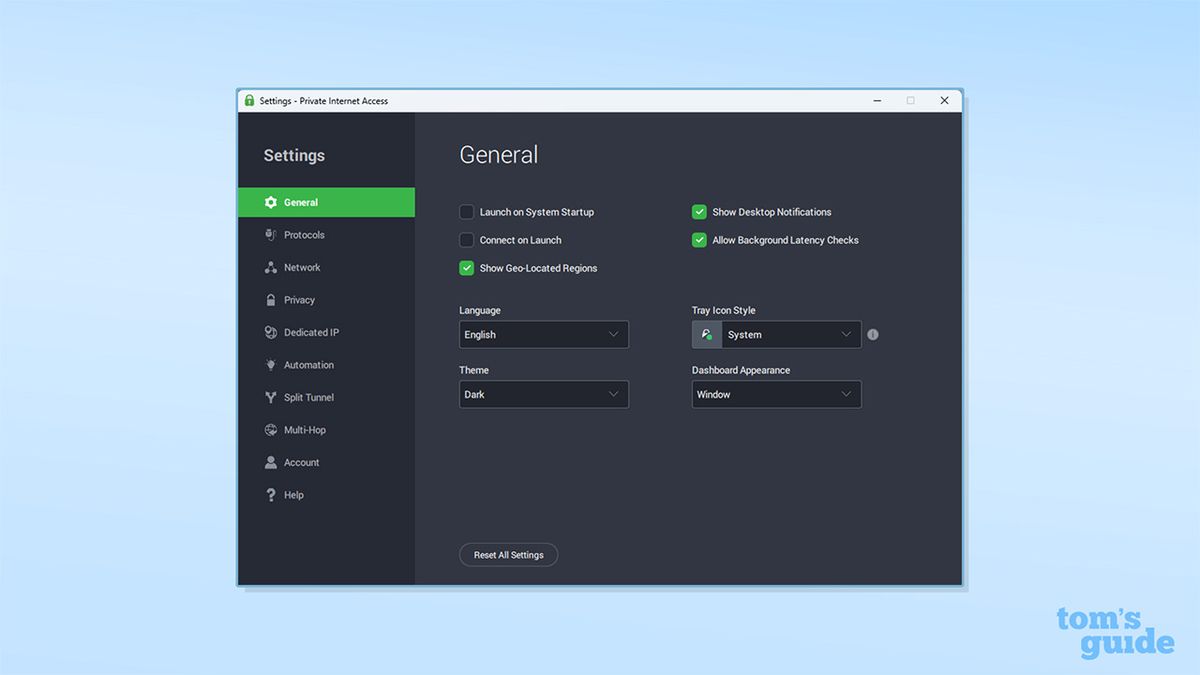Viewport: 1200px width, 675px height.
Task: Click the Split Tunnel fork icon
Action: (271, 397)
